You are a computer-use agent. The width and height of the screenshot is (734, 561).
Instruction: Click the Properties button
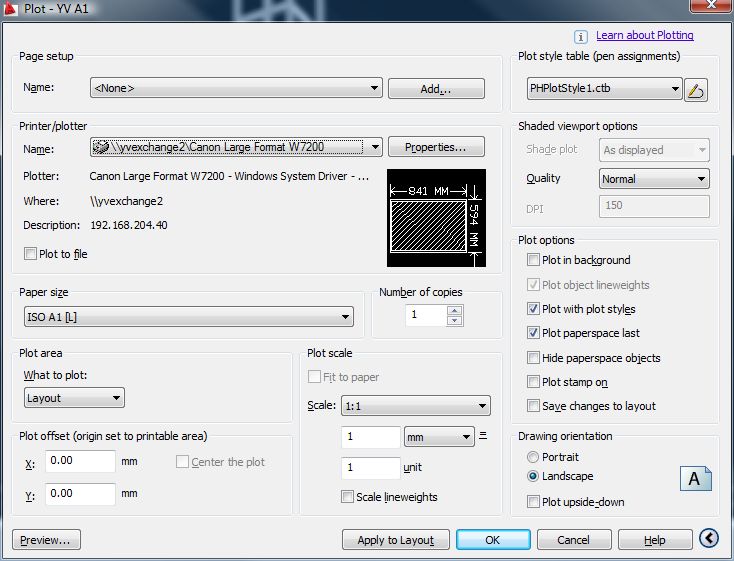pos(435,147)
